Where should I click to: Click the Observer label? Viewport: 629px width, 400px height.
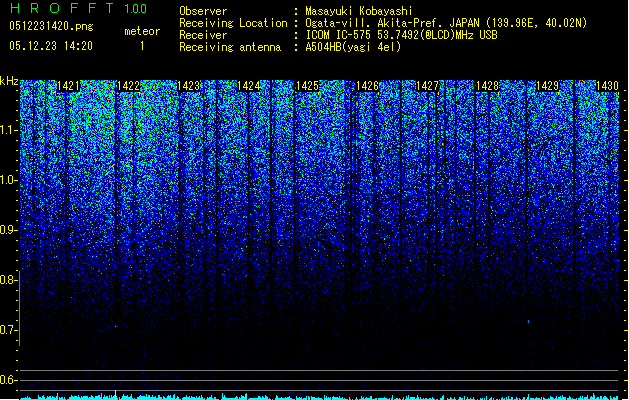tap(203, 11)
